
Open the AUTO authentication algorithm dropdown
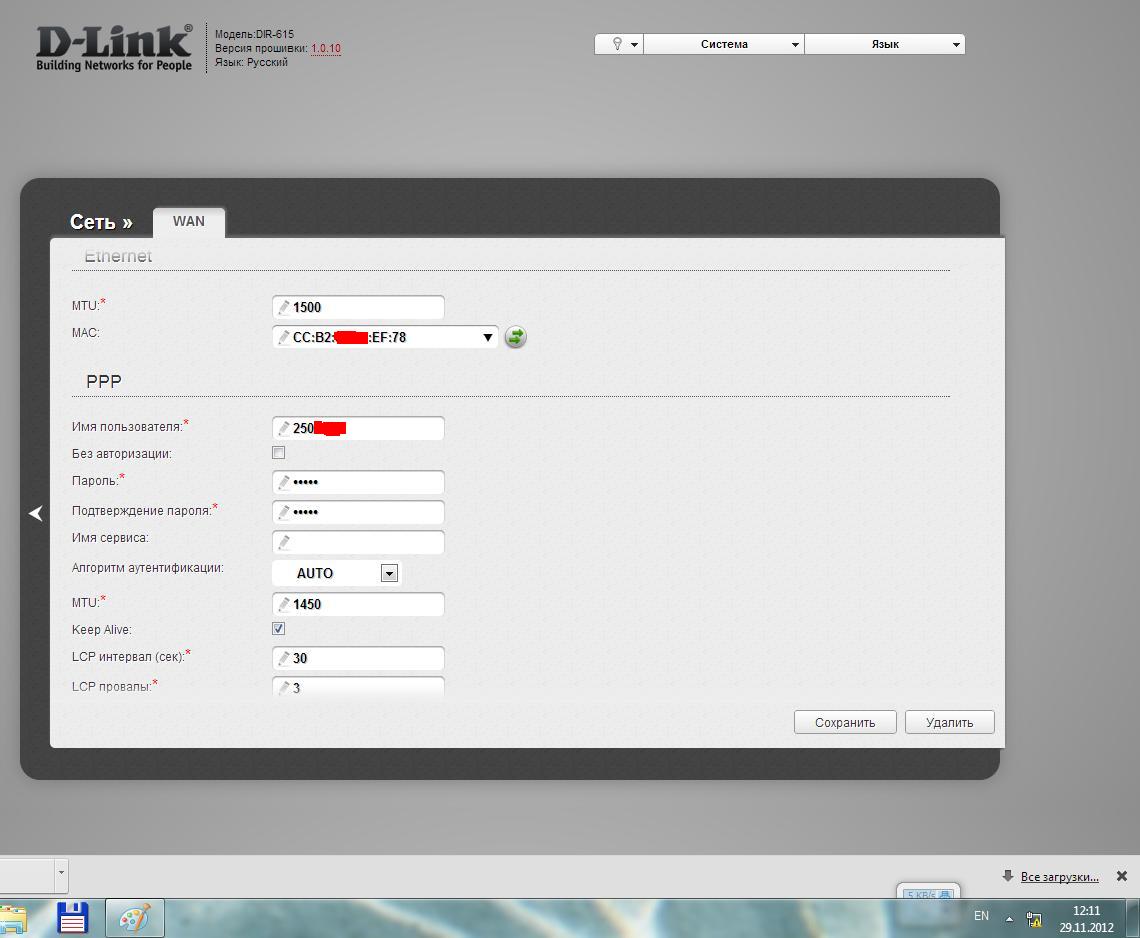click(x=389, y=573)
